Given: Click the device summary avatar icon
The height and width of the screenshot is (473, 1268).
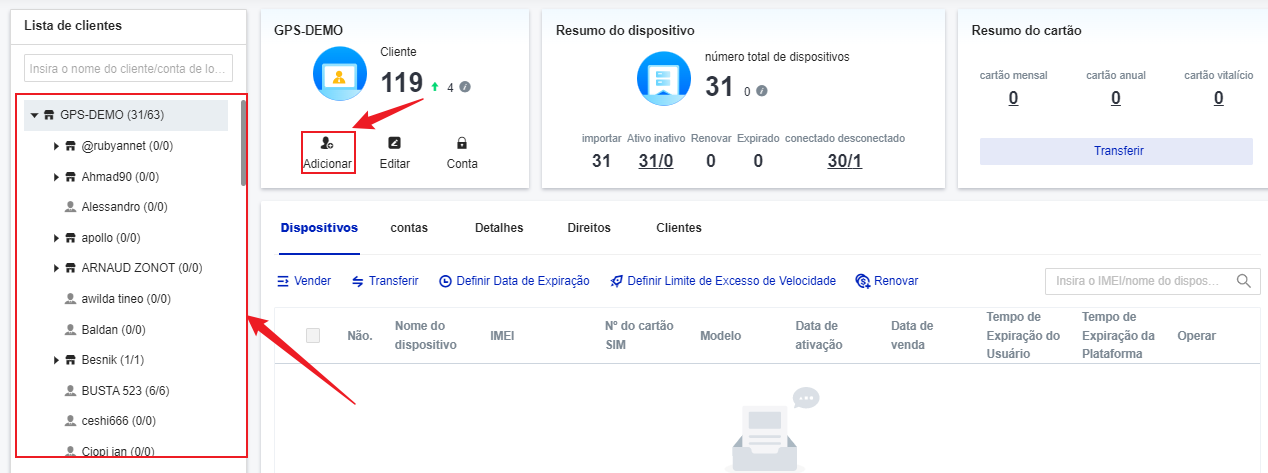Looking at the screenshot, I should coord(665,78).
